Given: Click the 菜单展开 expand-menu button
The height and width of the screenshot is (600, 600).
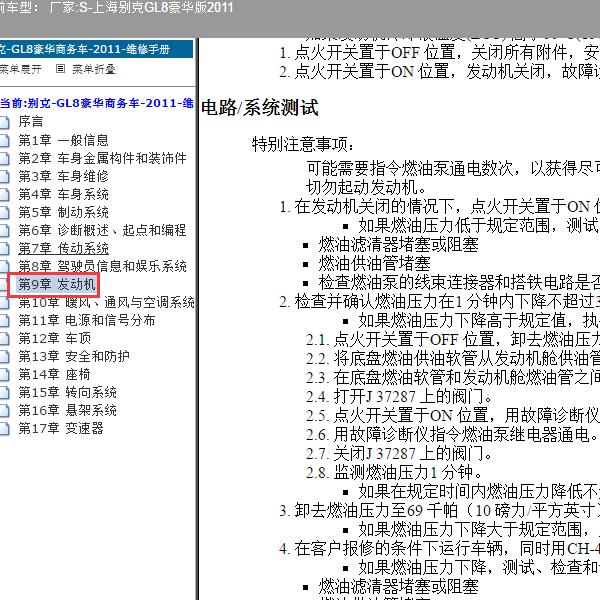Looking at the screenshot, I should [x=20, y=69].
